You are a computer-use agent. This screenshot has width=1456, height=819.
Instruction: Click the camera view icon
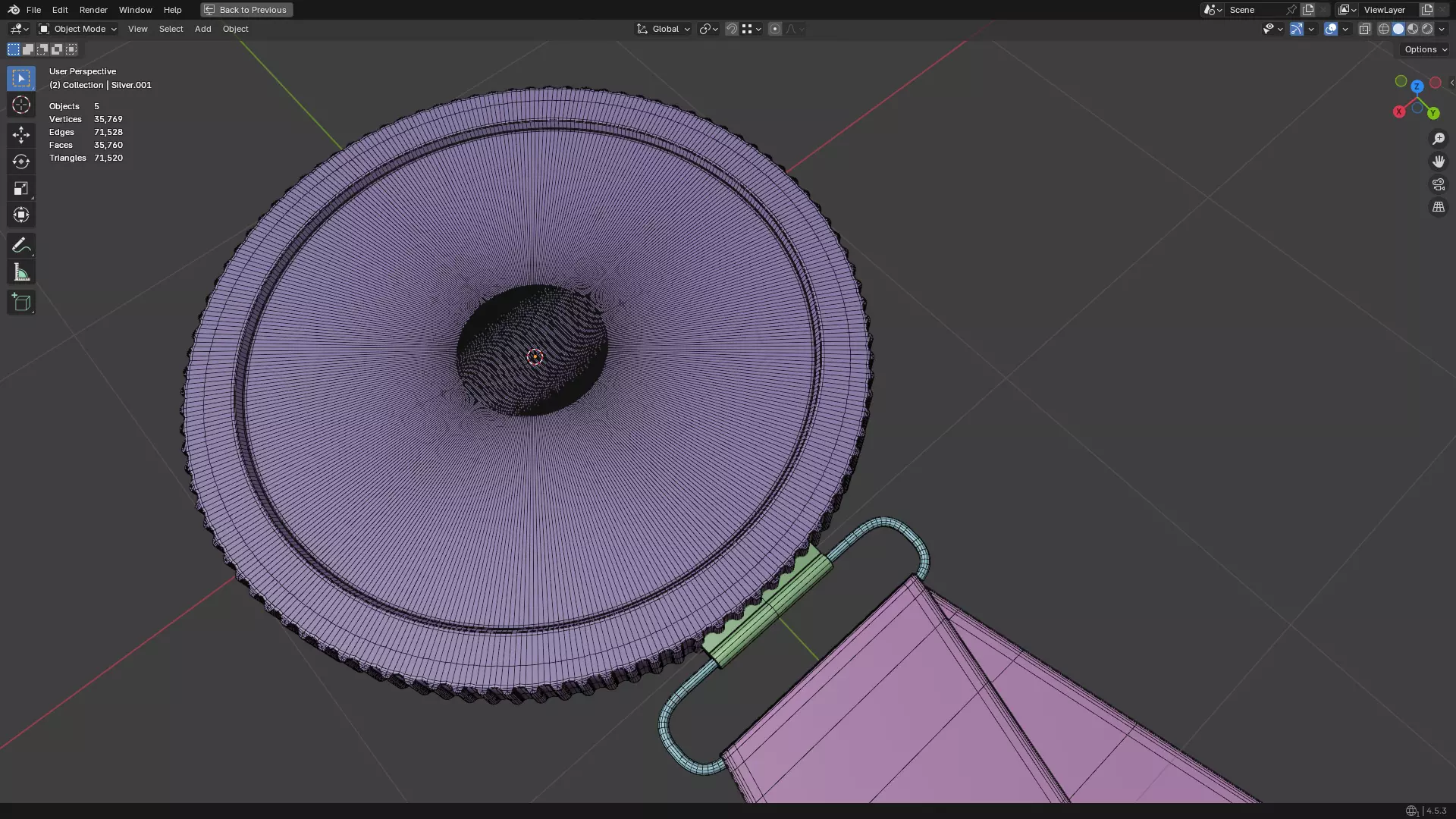pyautogui.click(x=1438, y=184)
